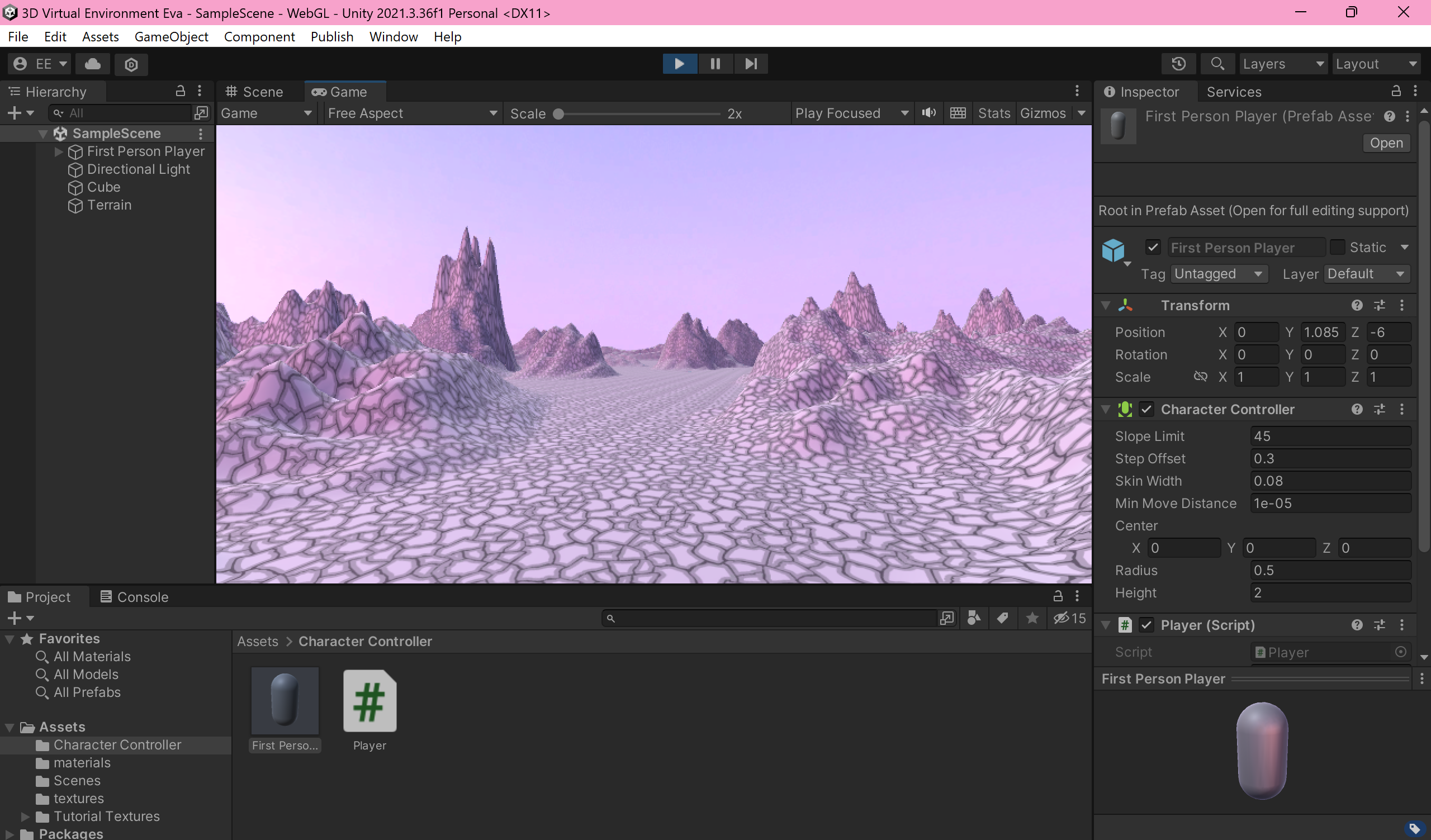Open Player (Script) three-dot menu
Viewport: 1431px width, 840px height.
[1401, 625]
